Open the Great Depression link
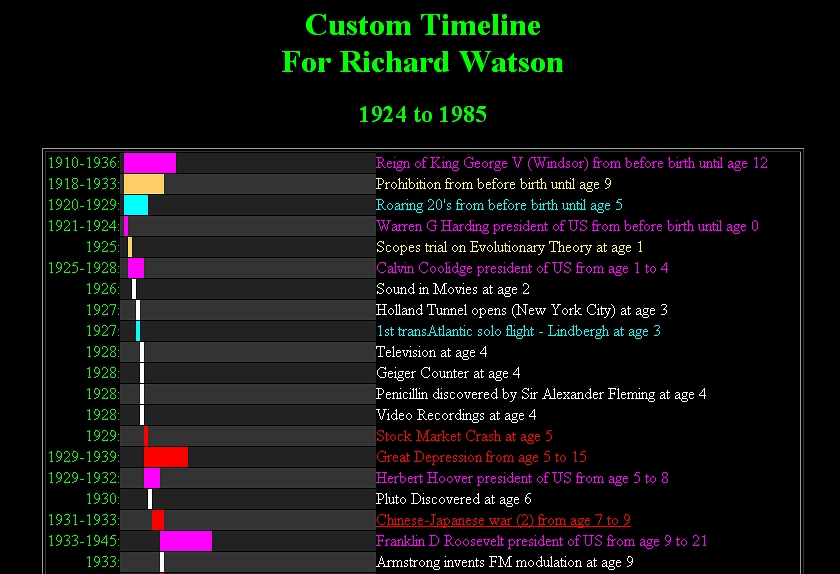 [481, 457]
